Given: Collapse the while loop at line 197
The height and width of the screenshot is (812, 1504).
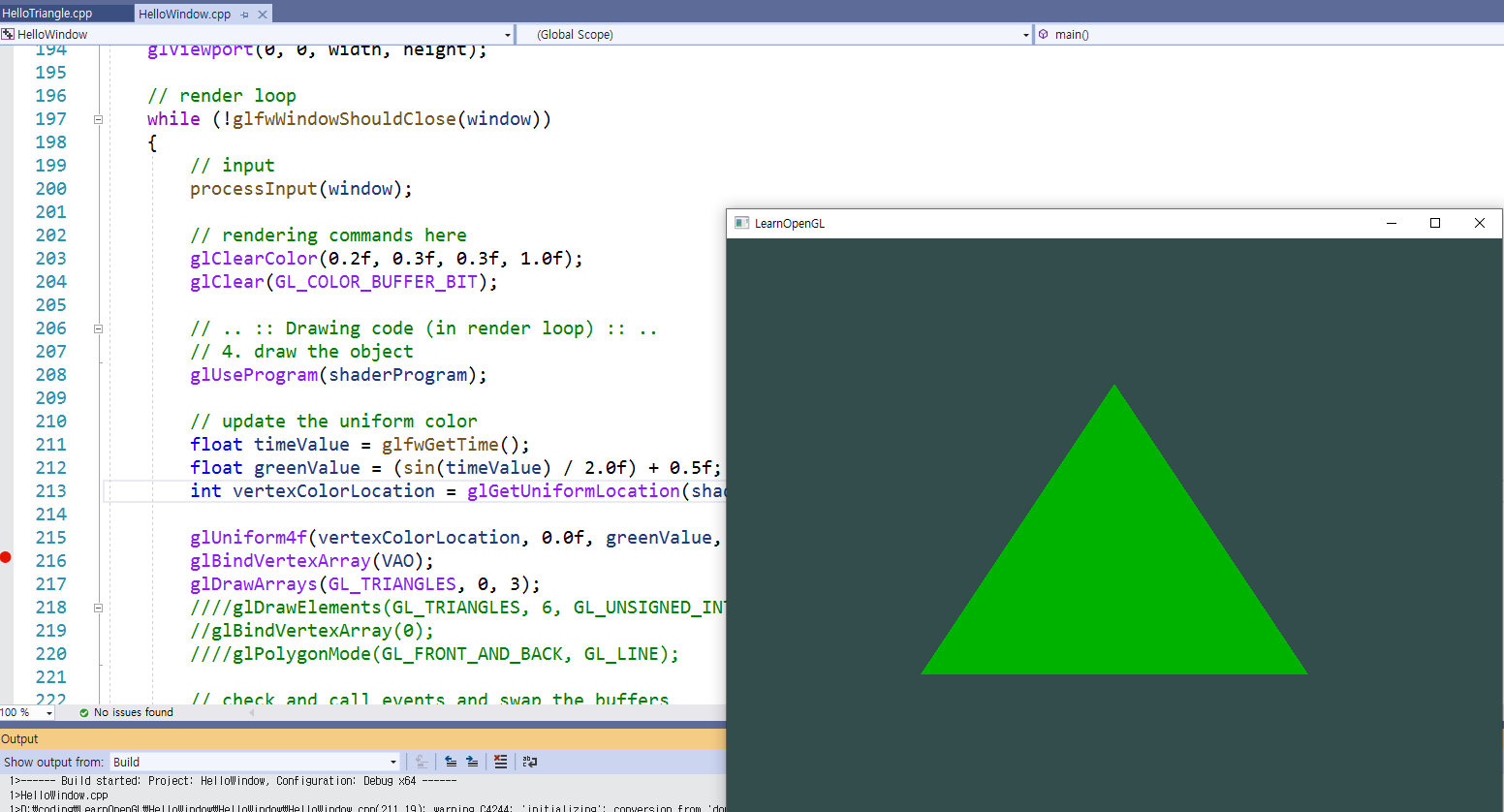Looking at the screenshot, I should click(98, 120).
